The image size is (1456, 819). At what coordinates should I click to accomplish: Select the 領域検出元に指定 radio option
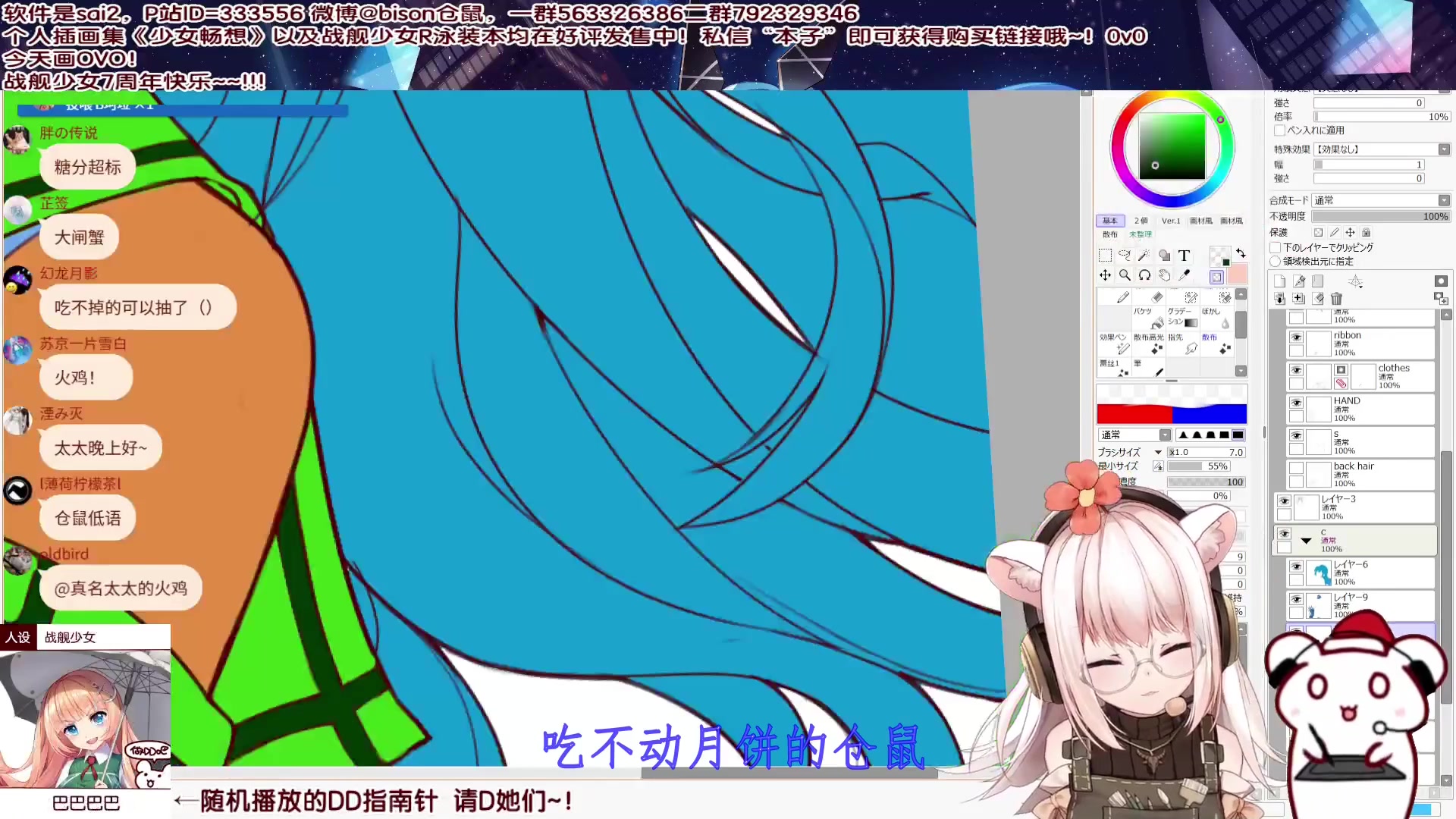pyautogui.click(x=1276, y=262)
